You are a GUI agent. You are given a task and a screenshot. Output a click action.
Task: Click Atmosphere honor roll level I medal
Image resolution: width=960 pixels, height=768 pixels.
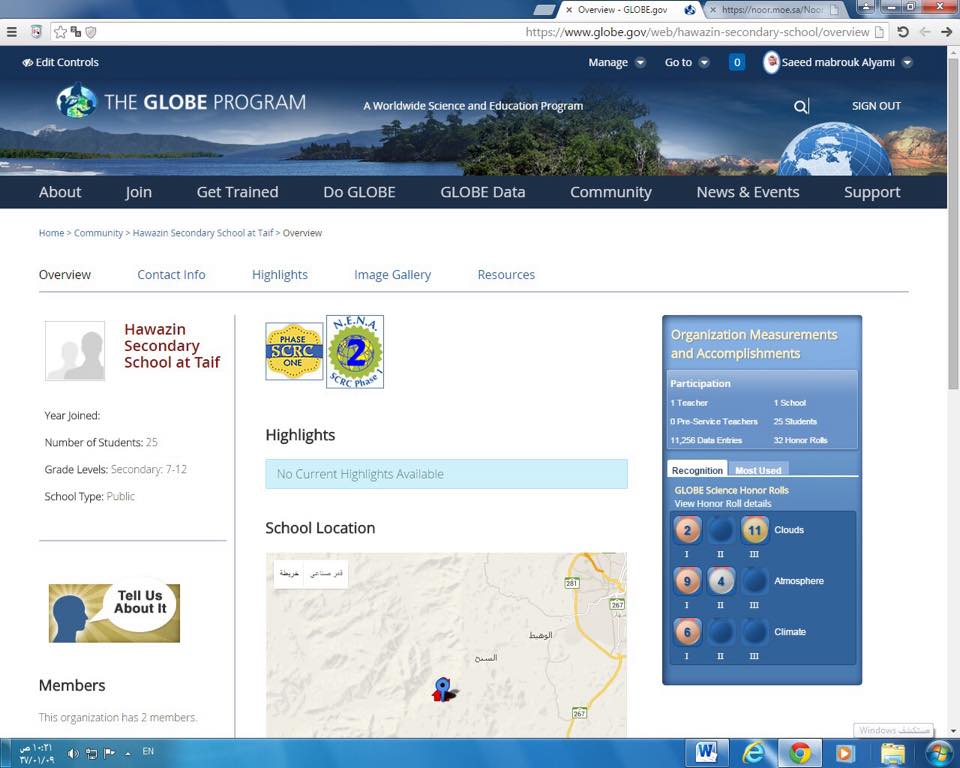[687, 581]
